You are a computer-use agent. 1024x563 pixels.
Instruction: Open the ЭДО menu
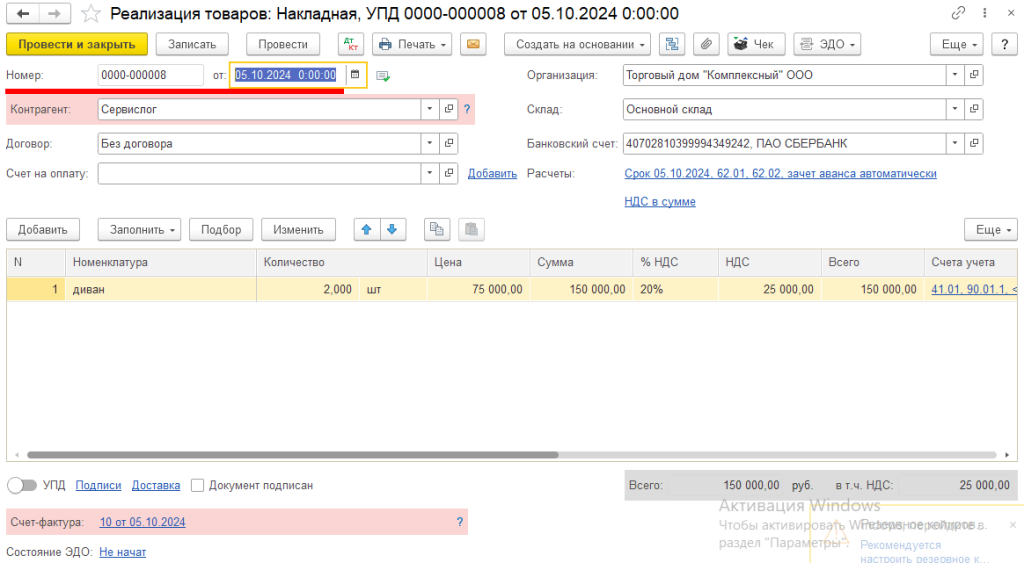(x=829, y=44)
